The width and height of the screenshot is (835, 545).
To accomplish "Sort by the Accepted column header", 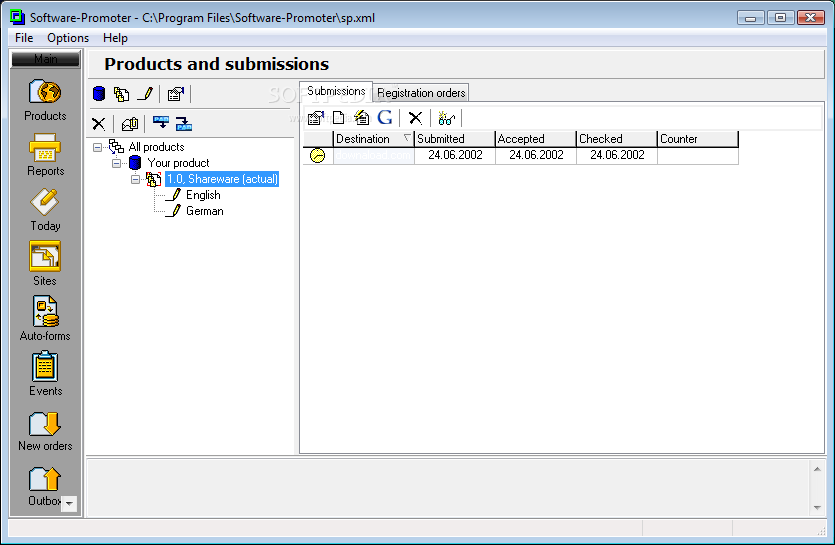I will pos(536,139).
